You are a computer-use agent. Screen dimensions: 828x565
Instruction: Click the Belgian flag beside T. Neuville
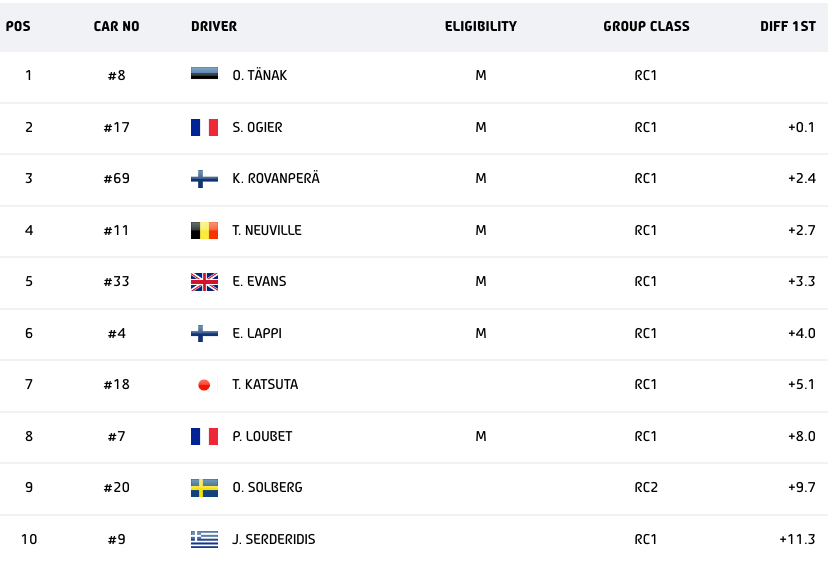click(204, 230)
